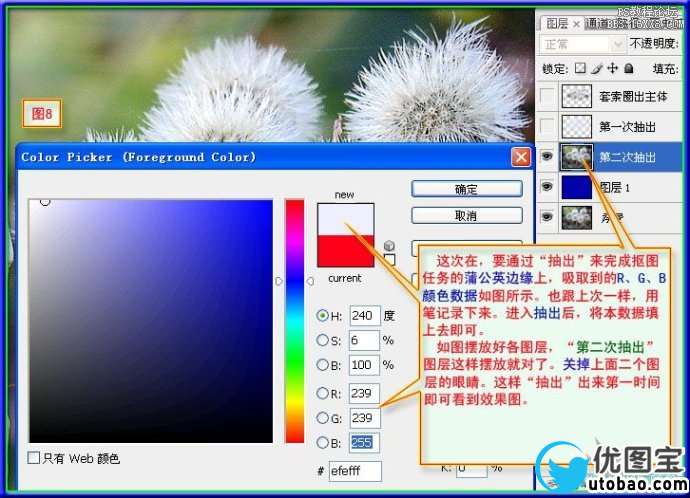Select the 第一次抽出 layer thumbnail

[x=576, y=127]
